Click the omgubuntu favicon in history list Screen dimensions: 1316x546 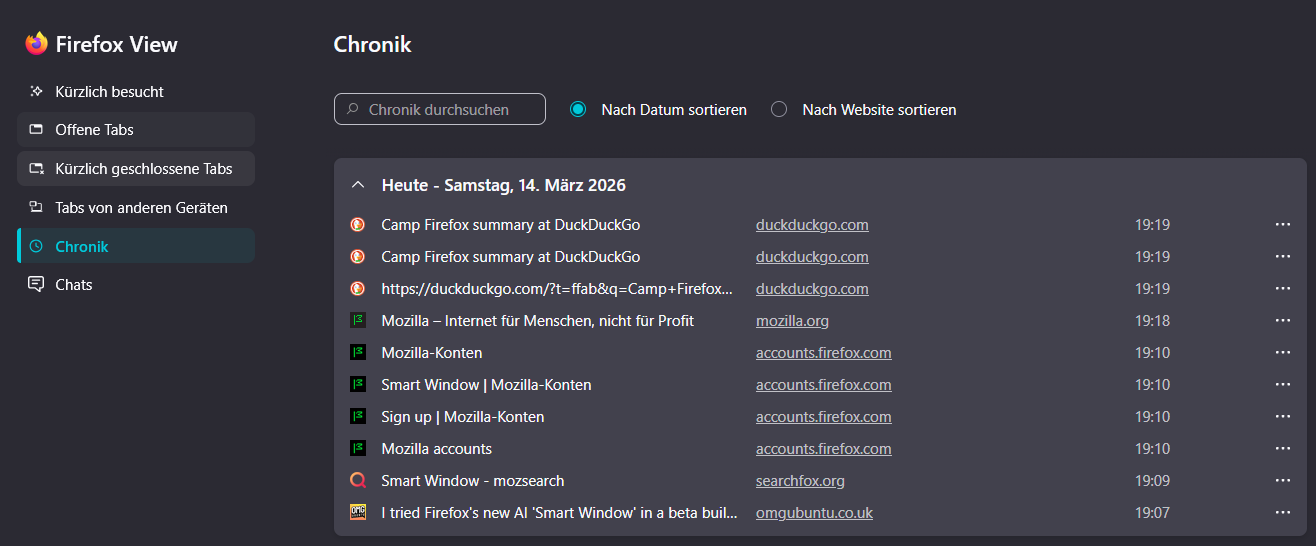tap(358, 513)
